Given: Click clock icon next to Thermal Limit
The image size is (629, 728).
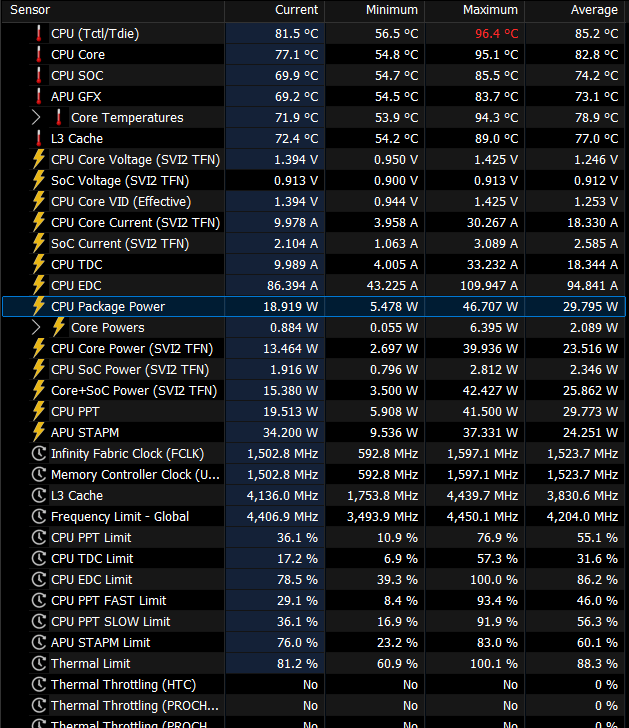Looking at the screenshot, I should (x=39, y=663).
